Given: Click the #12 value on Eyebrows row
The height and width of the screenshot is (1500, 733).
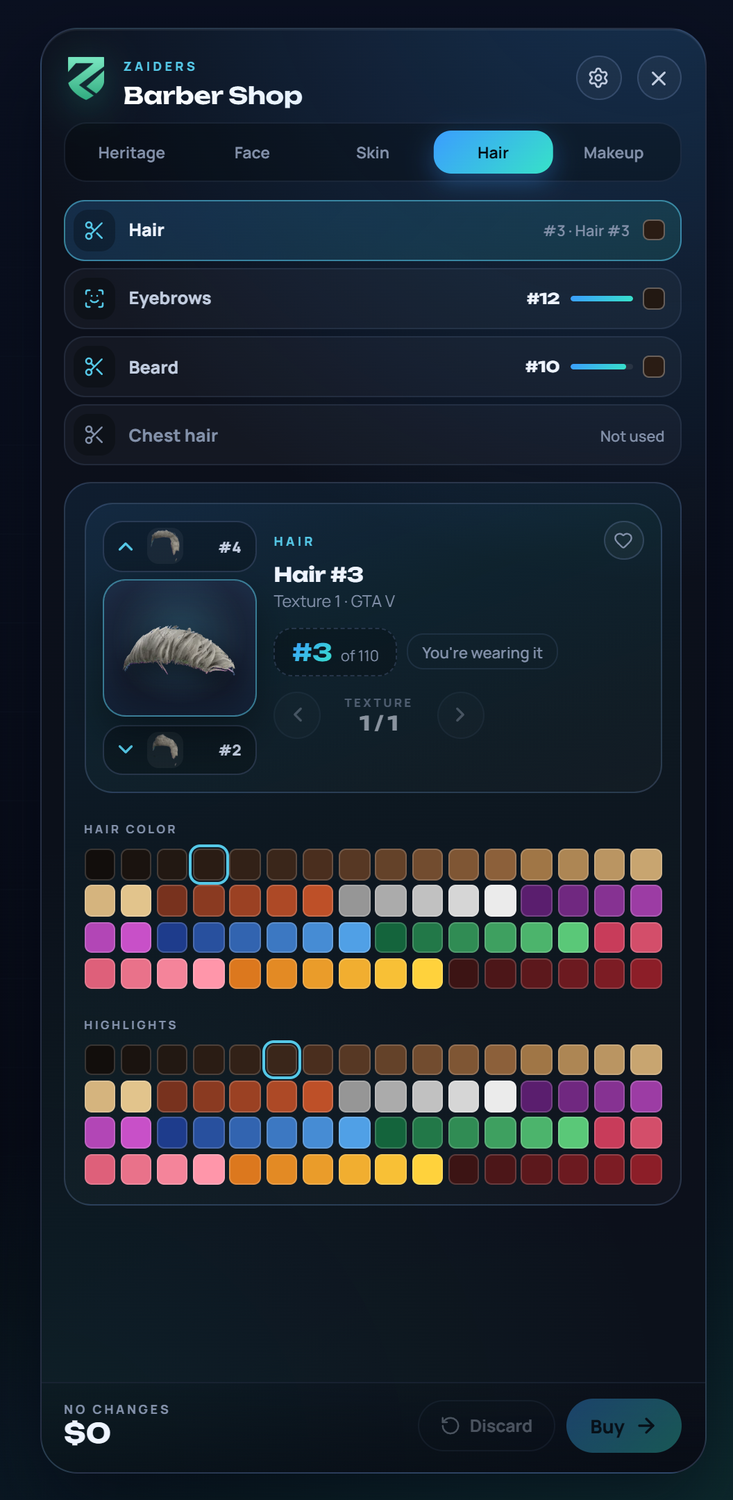Looking at the screenshot, I should [543, 298].
